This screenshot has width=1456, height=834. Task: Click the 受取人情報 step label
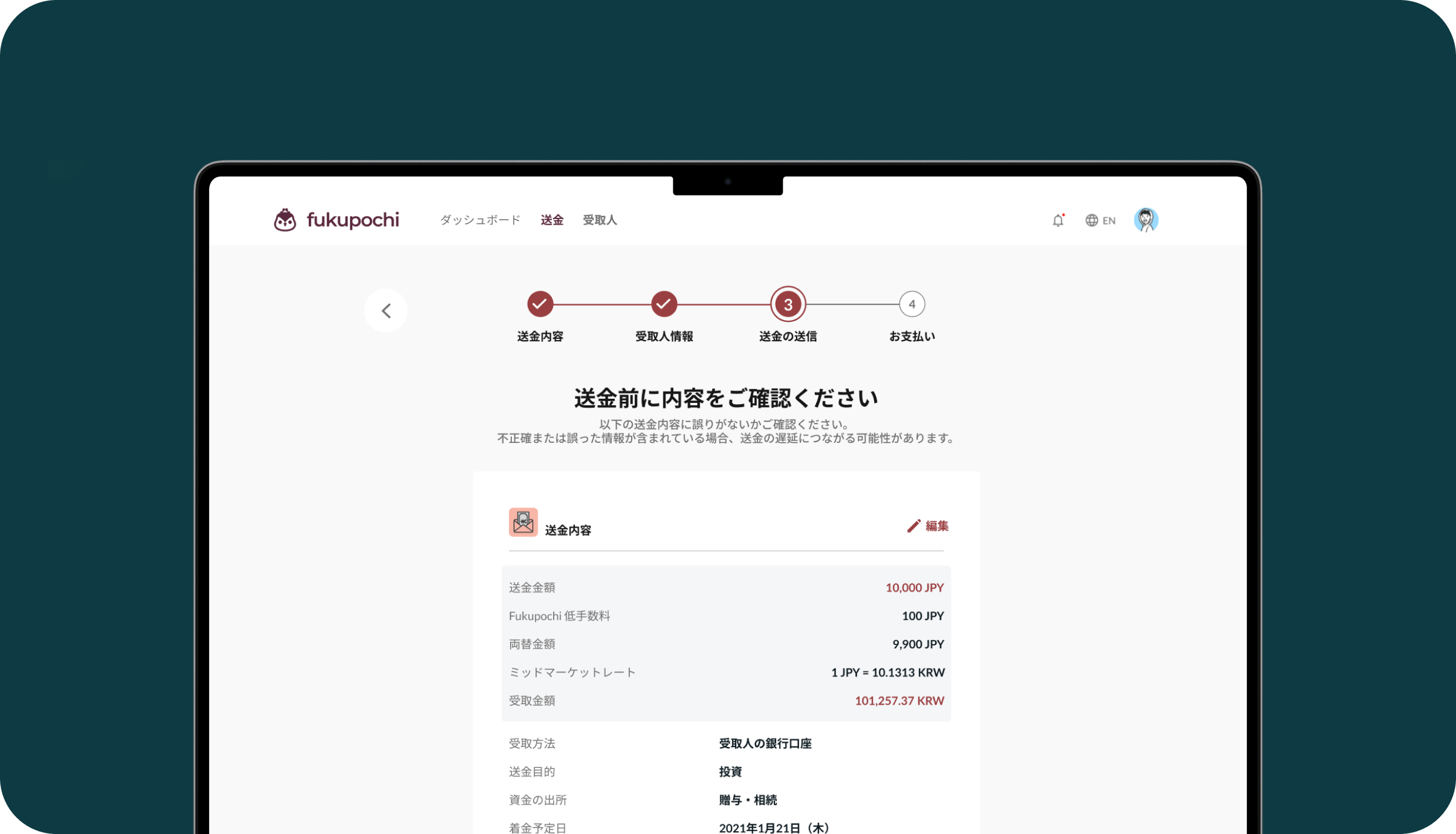664,337
